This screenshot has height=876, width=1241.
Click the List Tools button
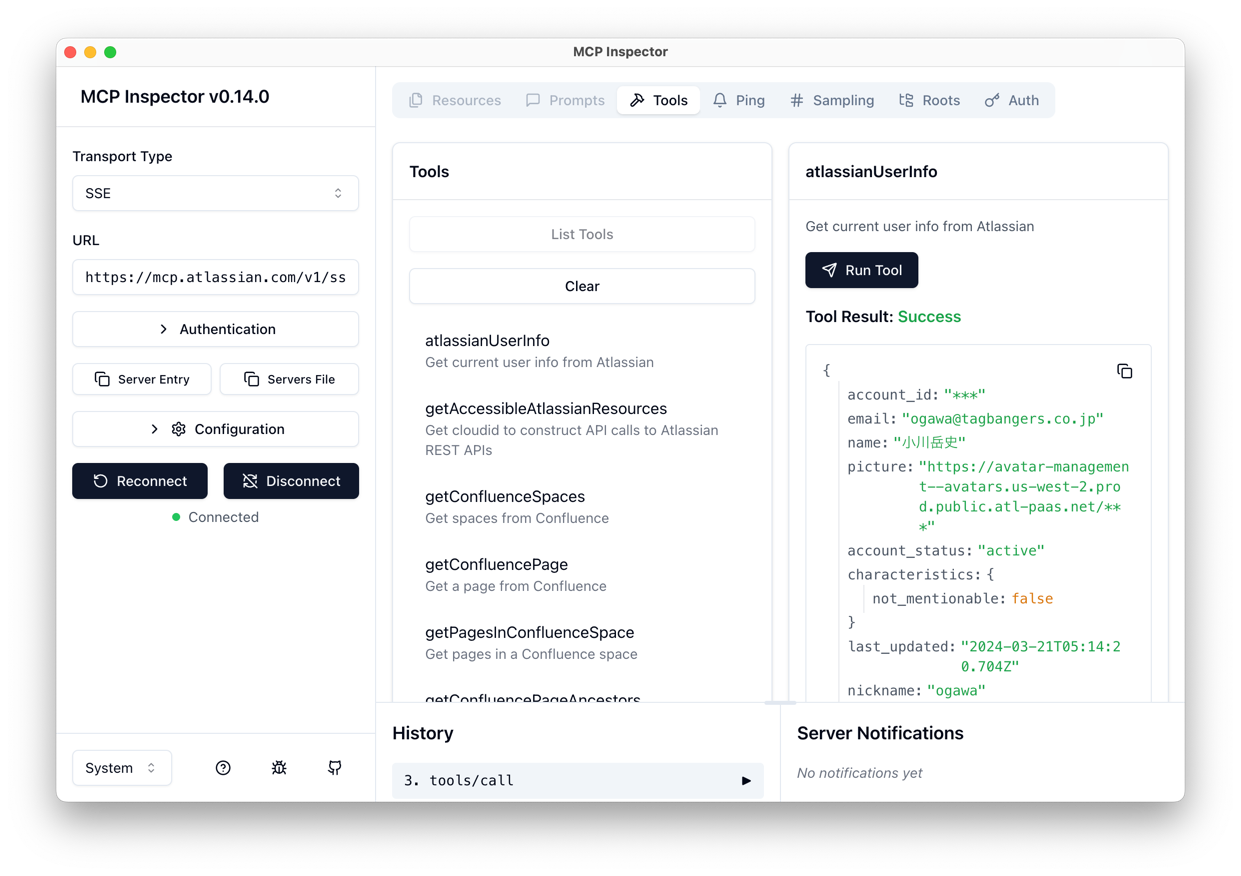[x=582, y=234]
